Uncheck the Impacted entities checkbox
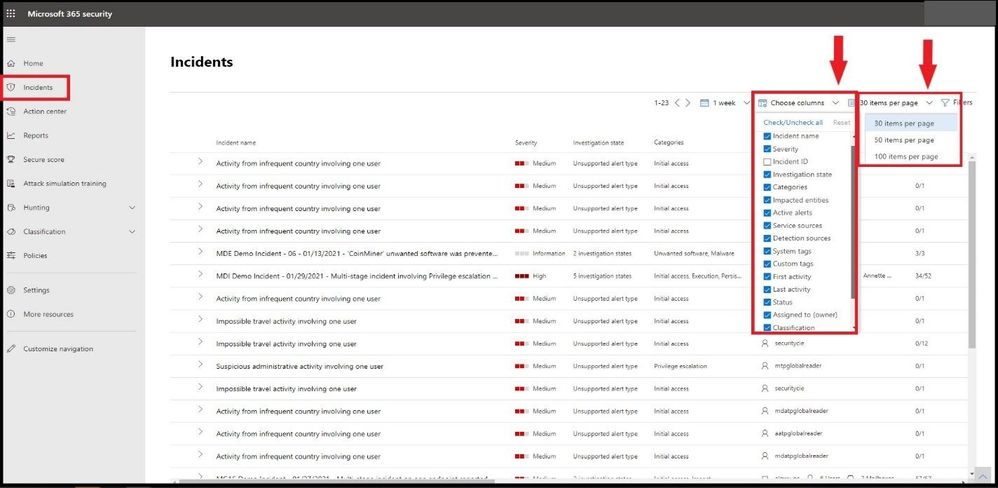The height and width of the screenshot is (488, 998). pyautogui.click(x=767, y=200)
